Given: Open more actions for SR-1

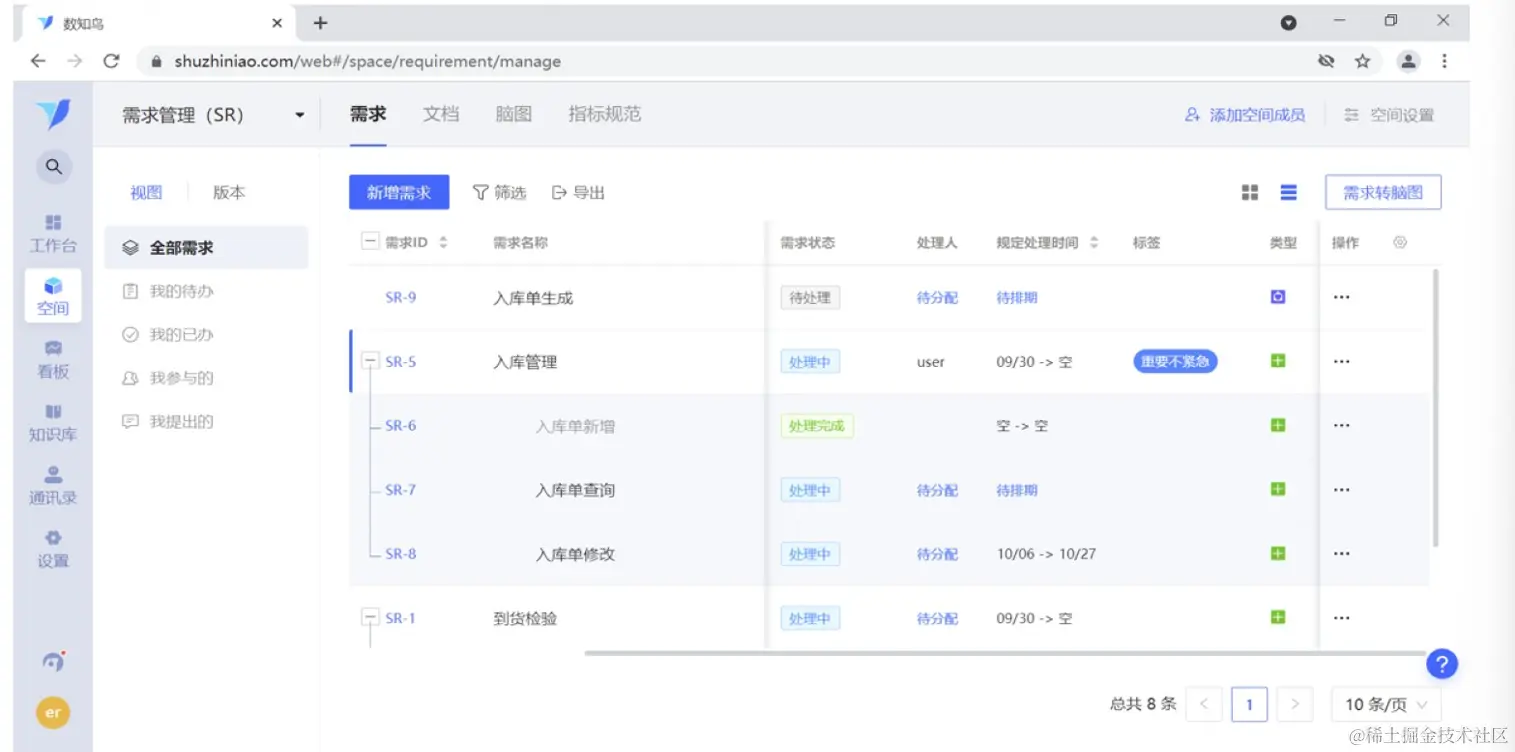Looking at the screenshot, I should (1342, 618).
